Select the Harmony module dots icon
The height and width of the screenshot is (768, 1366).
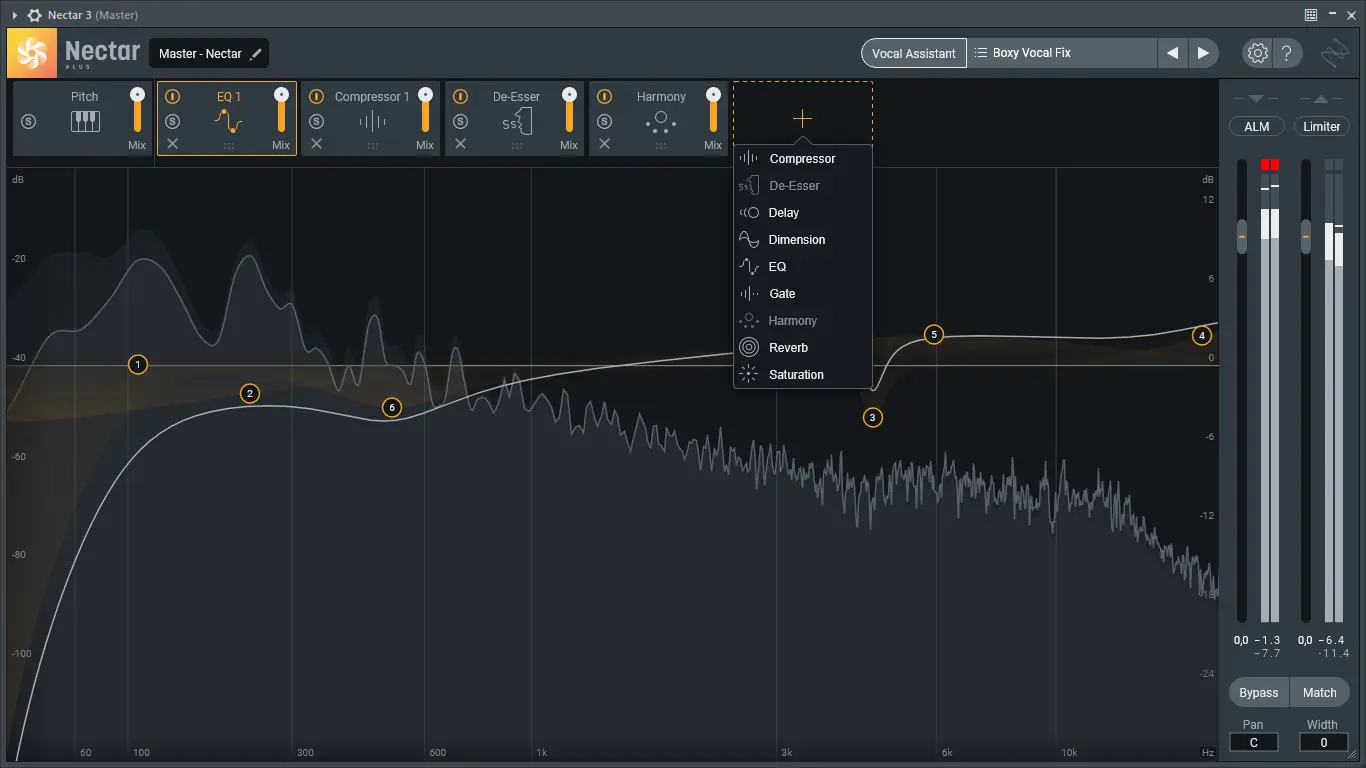click(x=661, y=122)
